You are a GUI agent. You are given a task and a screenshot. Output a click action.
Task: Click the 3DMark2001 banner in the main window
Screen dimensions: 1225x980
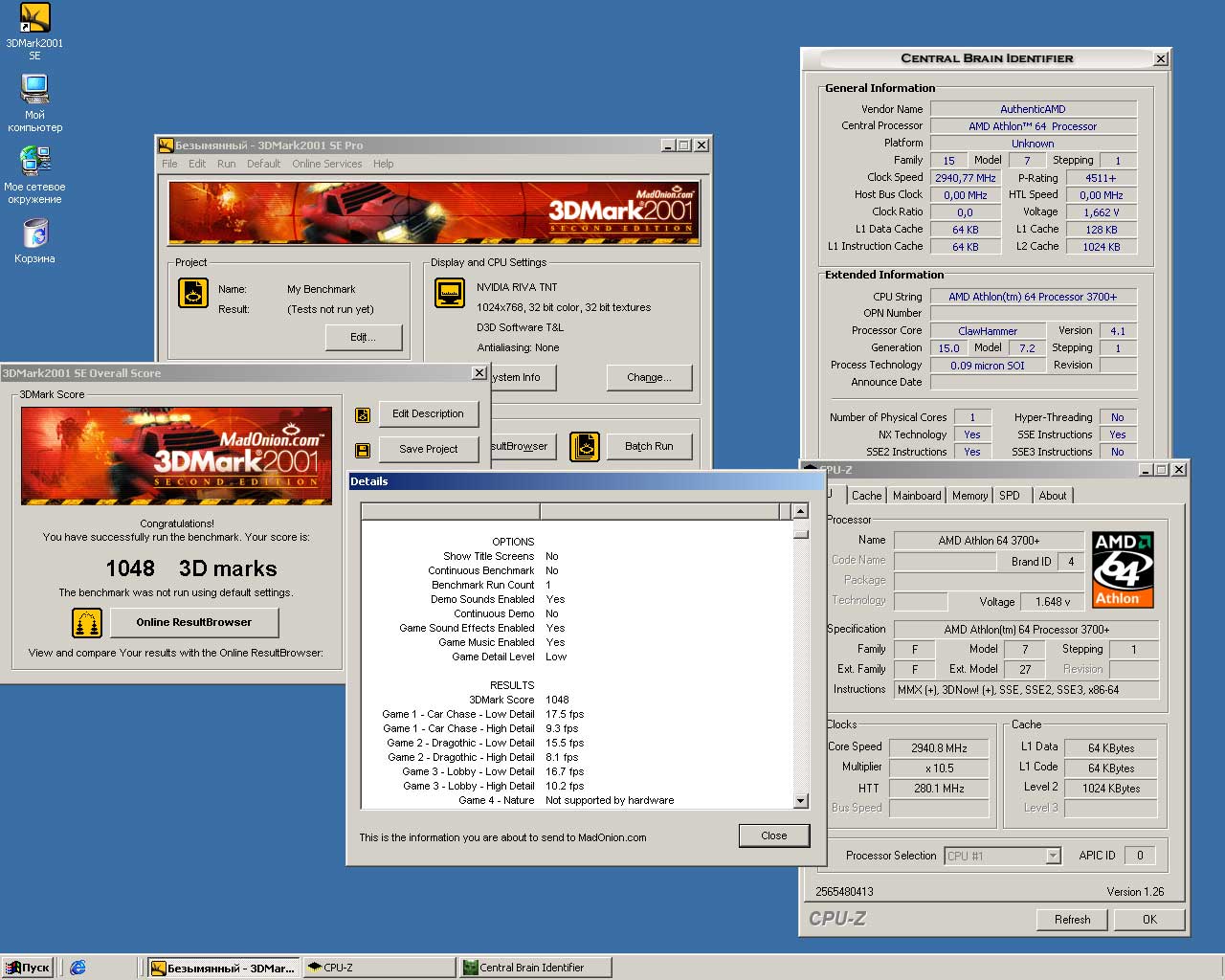pos(434,212)
